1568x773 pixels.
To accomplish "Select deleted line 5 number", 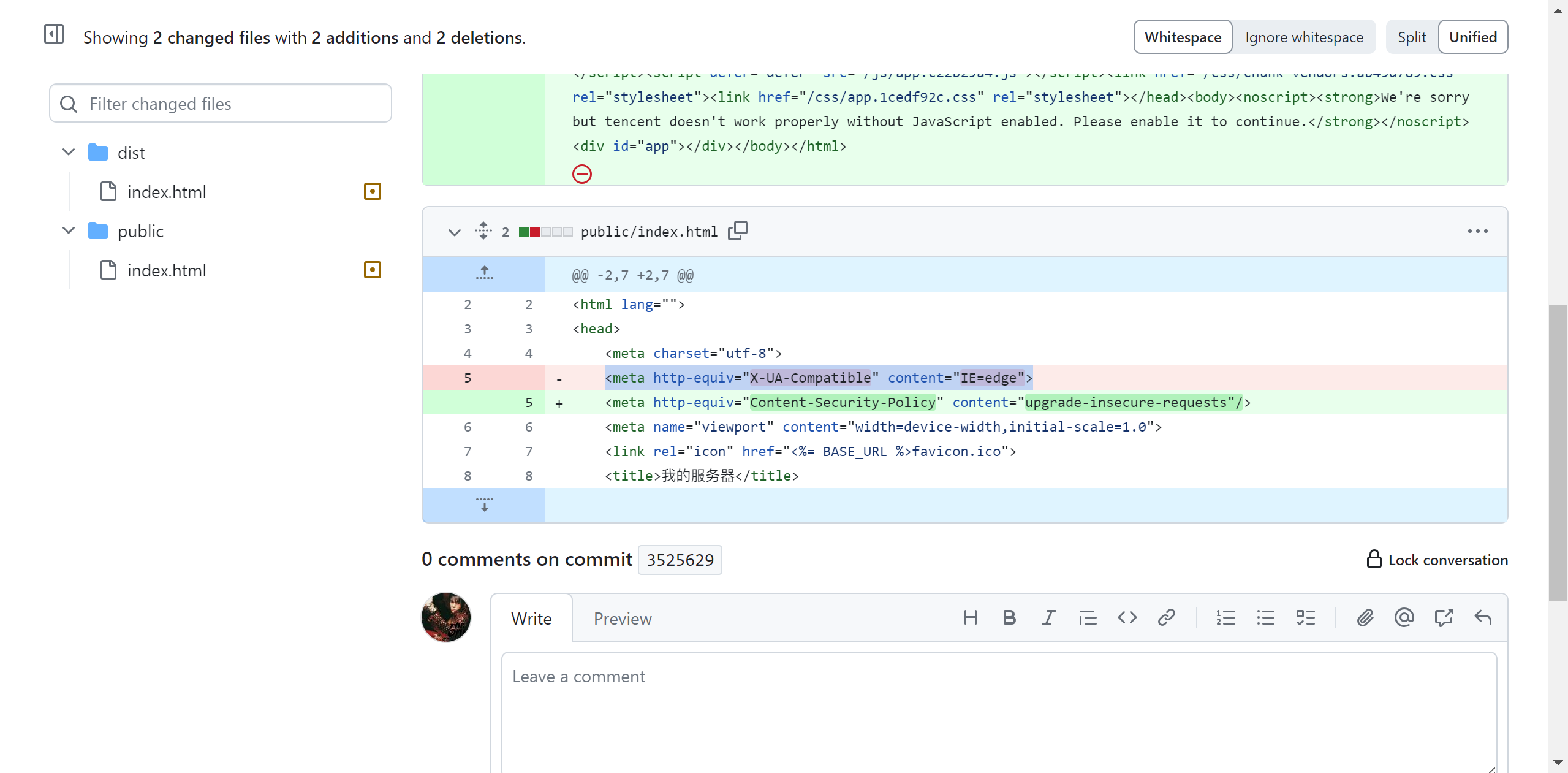I will 468,378.
